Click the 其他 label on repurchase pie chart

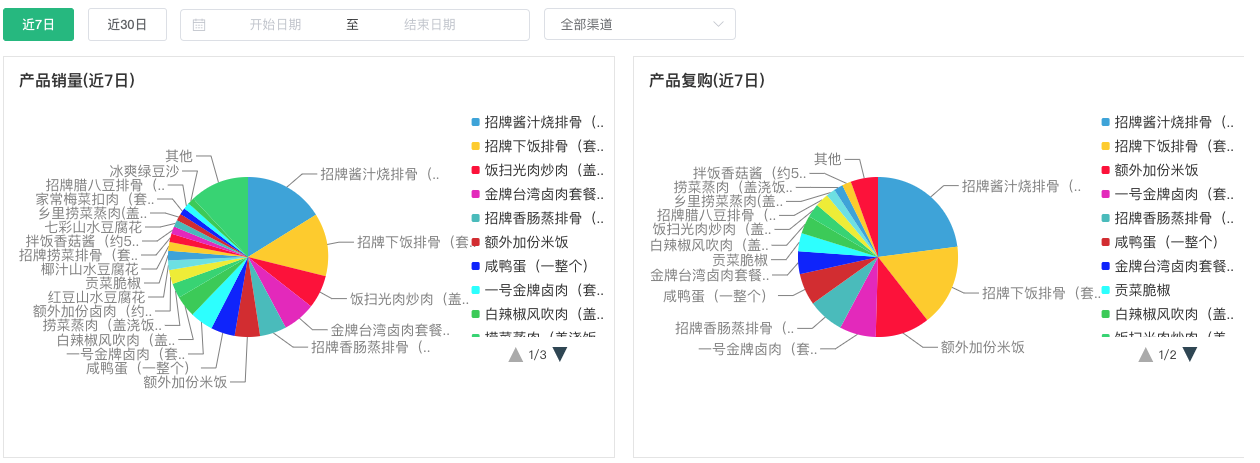[827, 158]
